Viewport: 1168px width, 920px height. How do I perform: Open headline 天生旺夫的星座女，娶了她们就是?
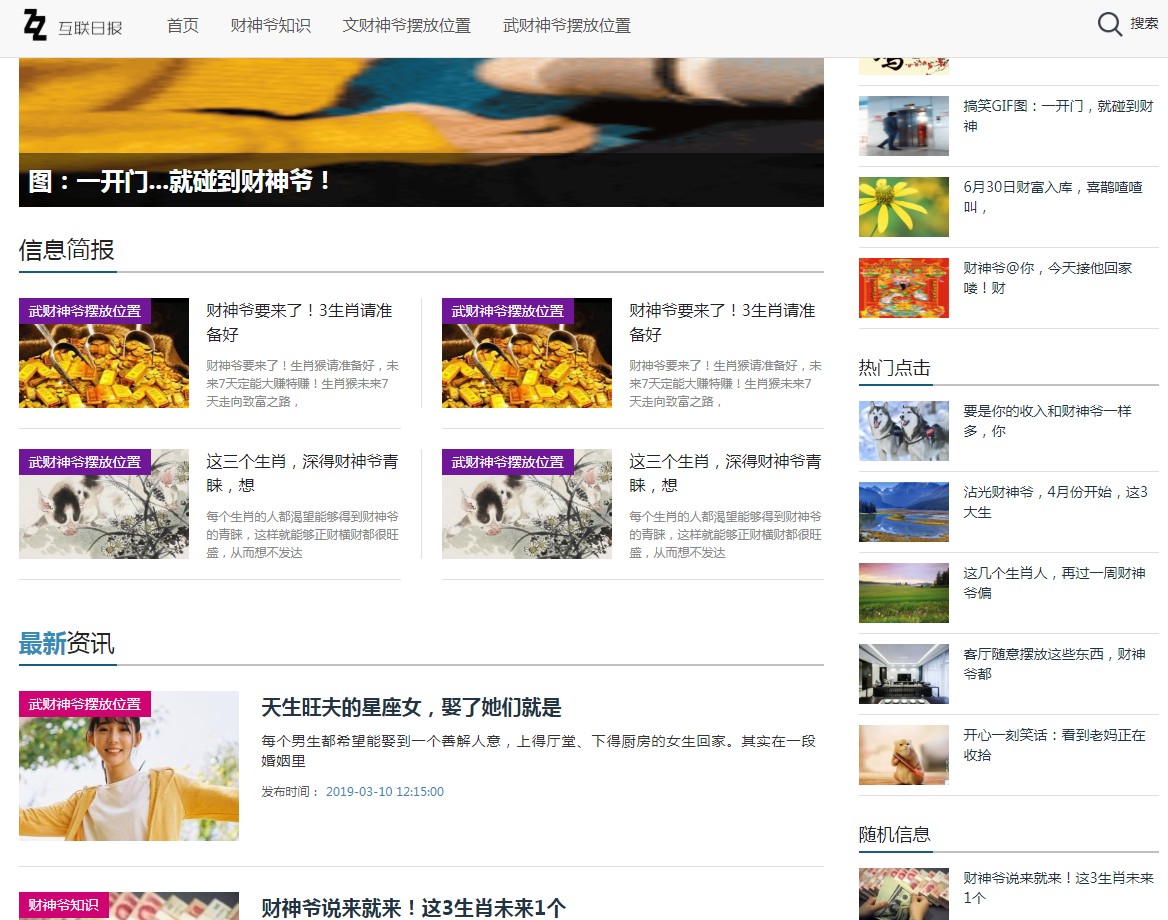click(411, 708)
